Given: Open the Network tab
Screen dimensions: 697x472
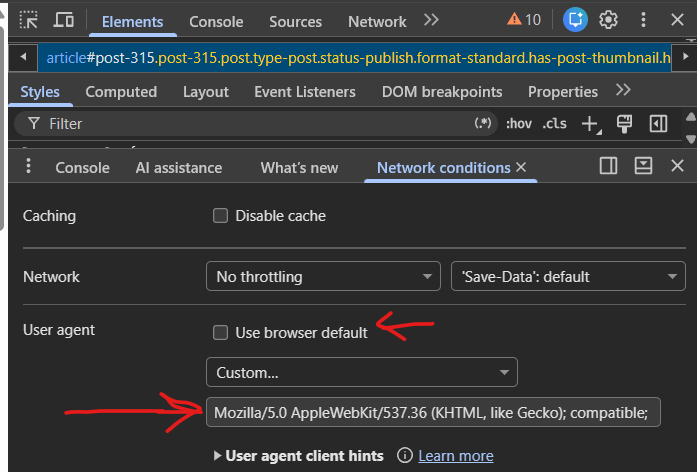Looking at the screenshot, I should tap(377, 22).
